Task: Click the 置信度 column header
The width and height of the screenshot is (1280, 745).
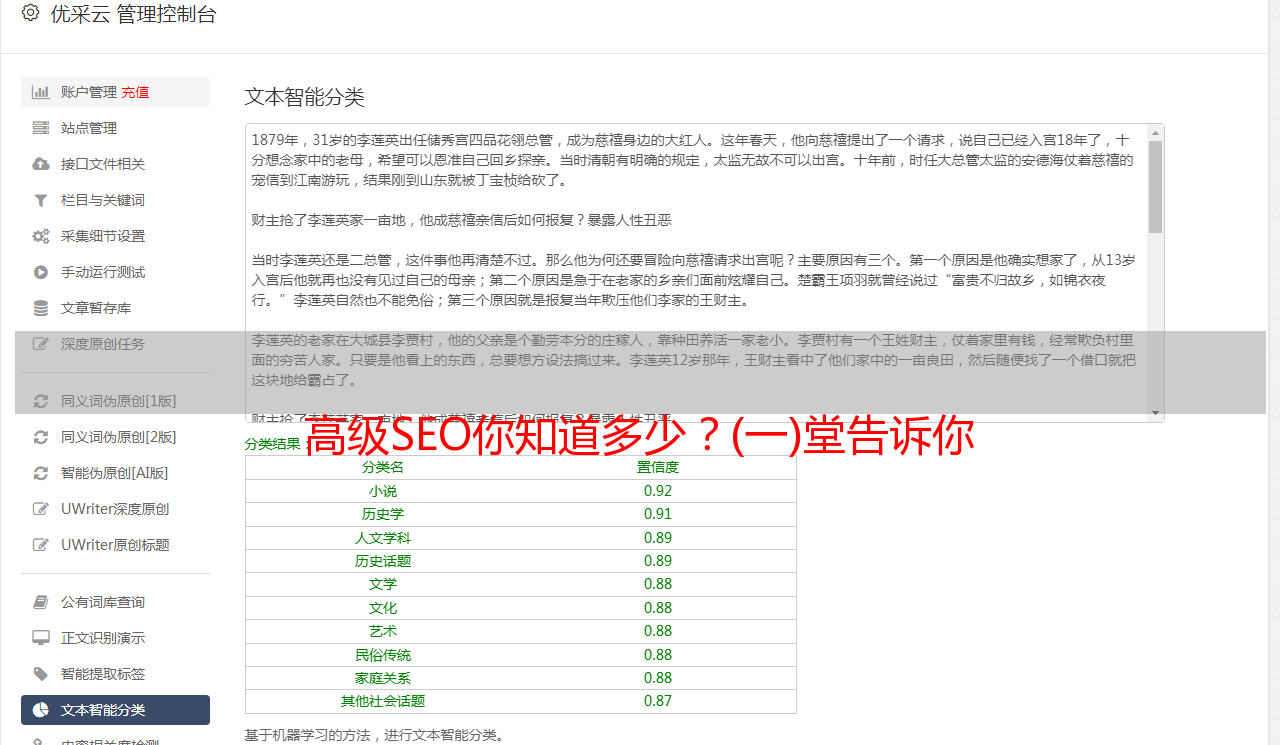Action: [658, 467]
